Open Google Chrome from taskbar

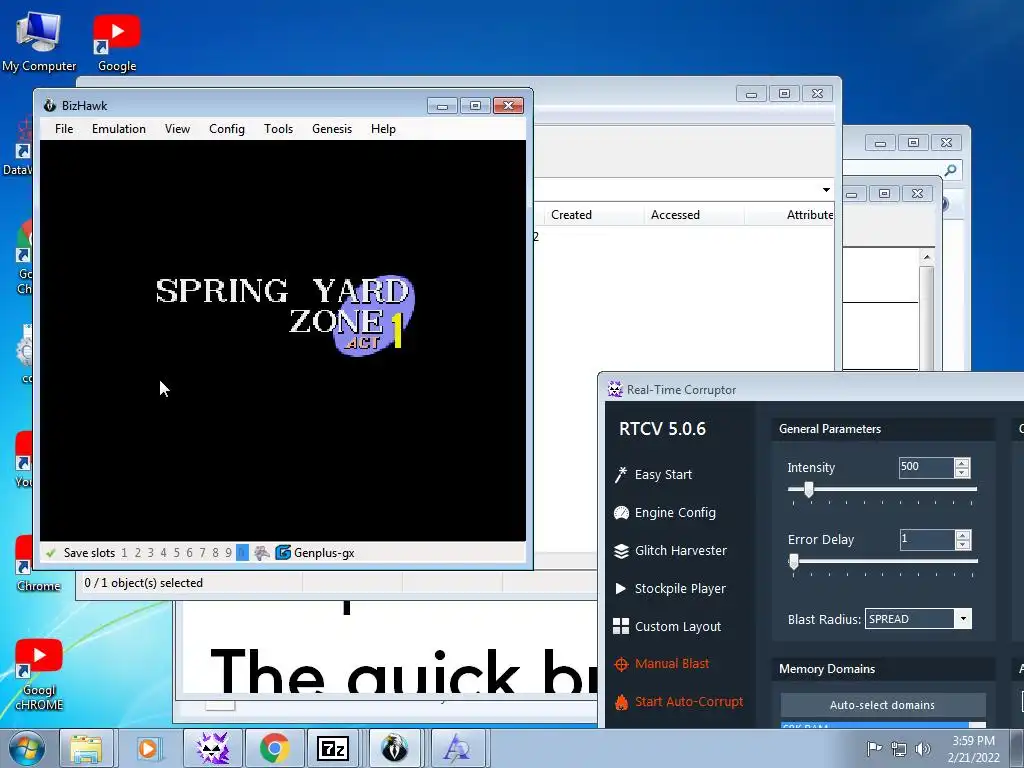pyautogui.click(x=274, y=748)
